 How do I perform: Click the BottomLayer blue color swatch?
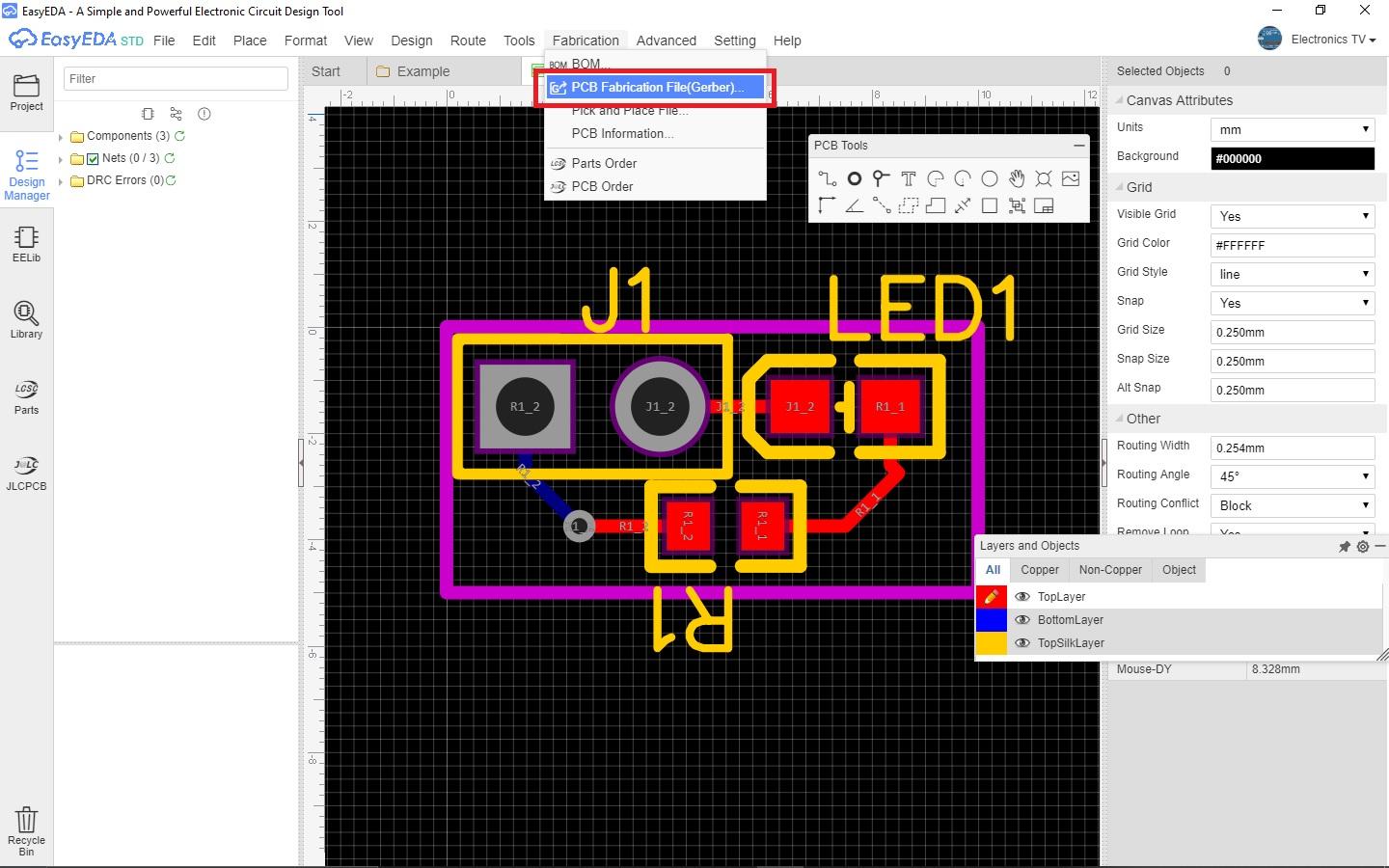(992, 620)
